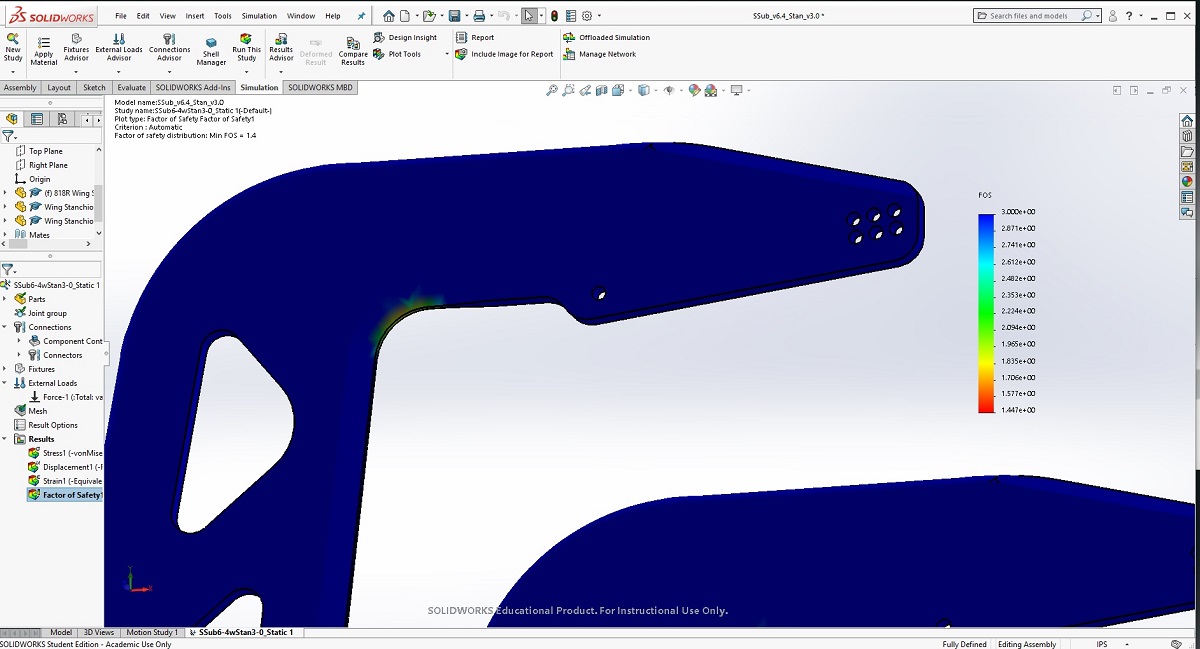Screen dimensions: 1200x649
Task: Click the user login icon
Action: pyautogui.click(x=1115, y=16)
